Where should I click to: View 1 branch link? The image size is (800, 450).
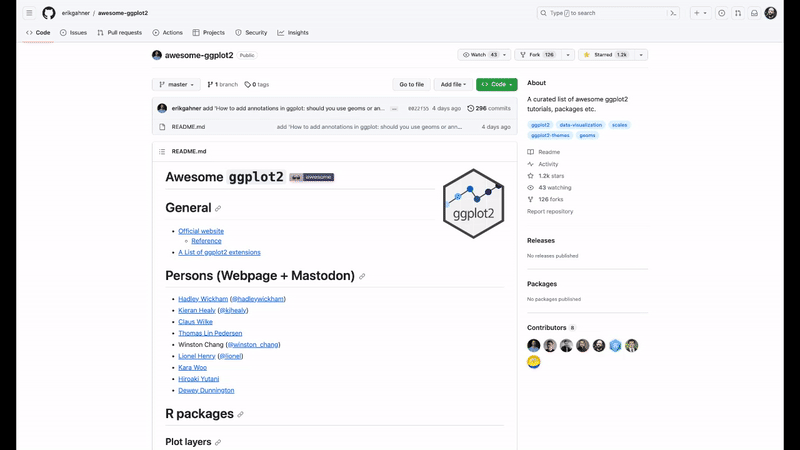222,85
